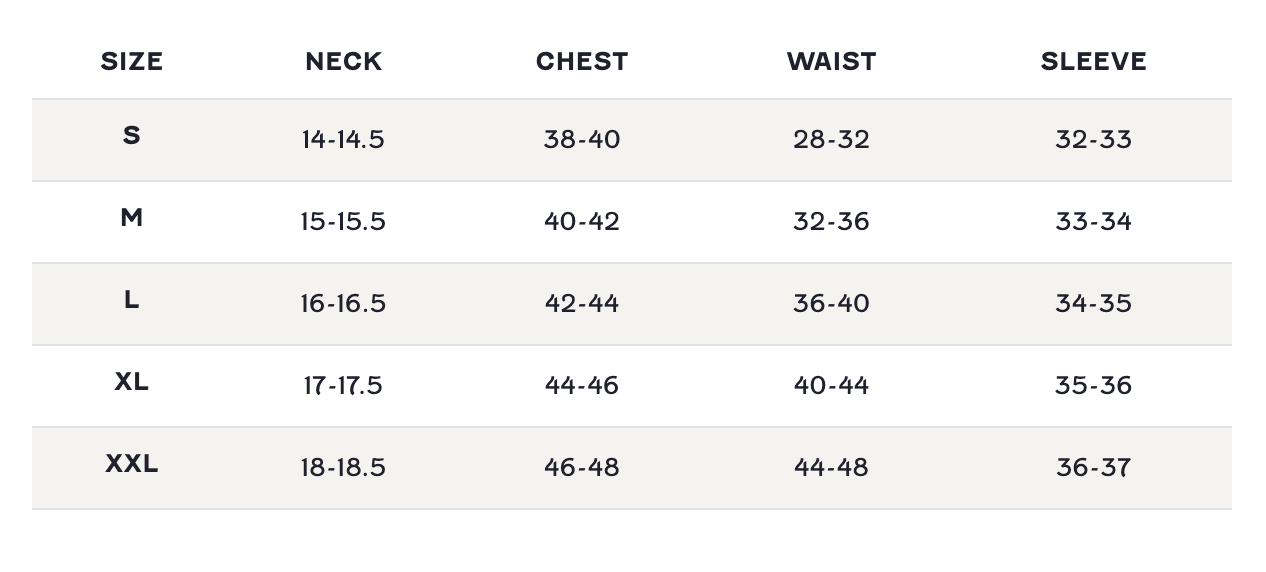
Task: Click neck measurement 14-14.5
Action: [343, 139]
